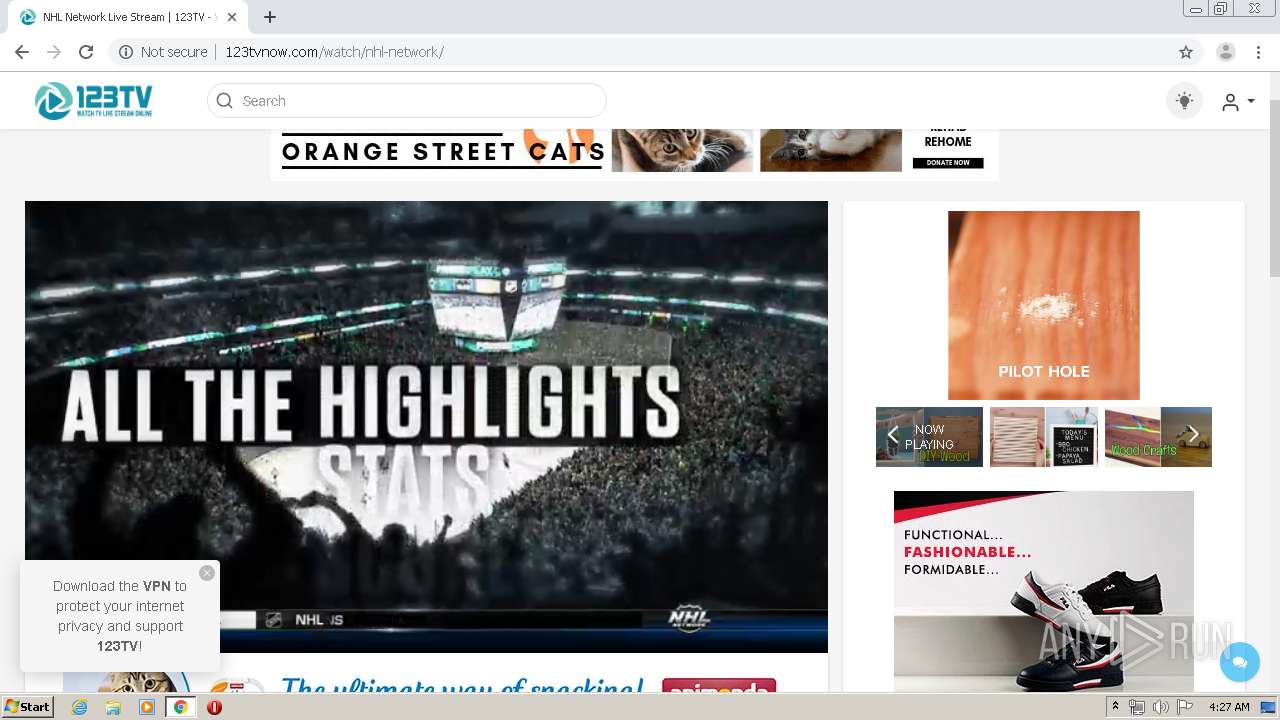Image resolution: width=1280 pixels, height=720 pixels.
Task: Open the Chrome profile avatar menu
Action: [x=1226, y=52]
